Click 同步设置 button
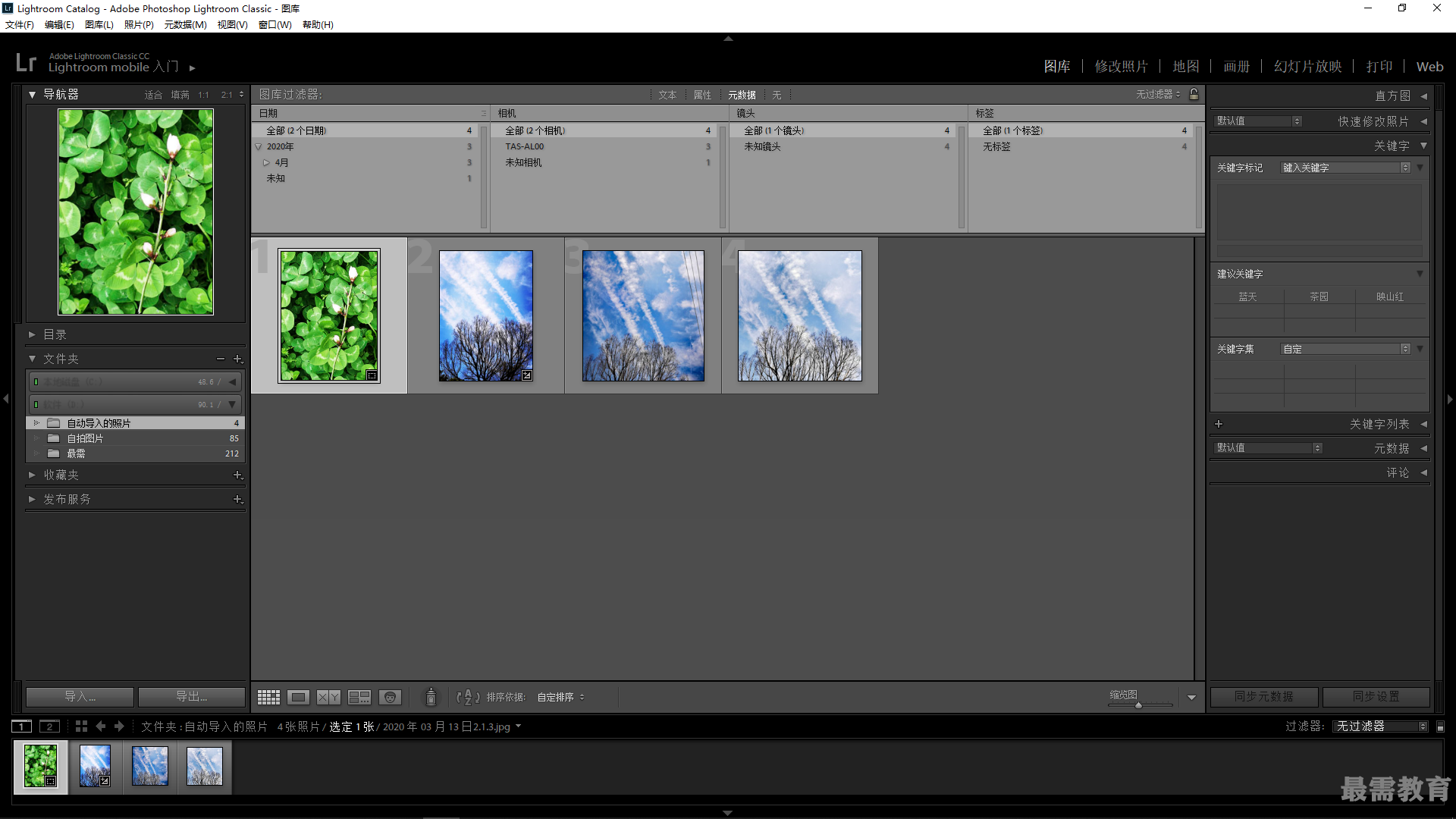Viewport: 1456px width, 819px height. click(x=1376, y=697)
